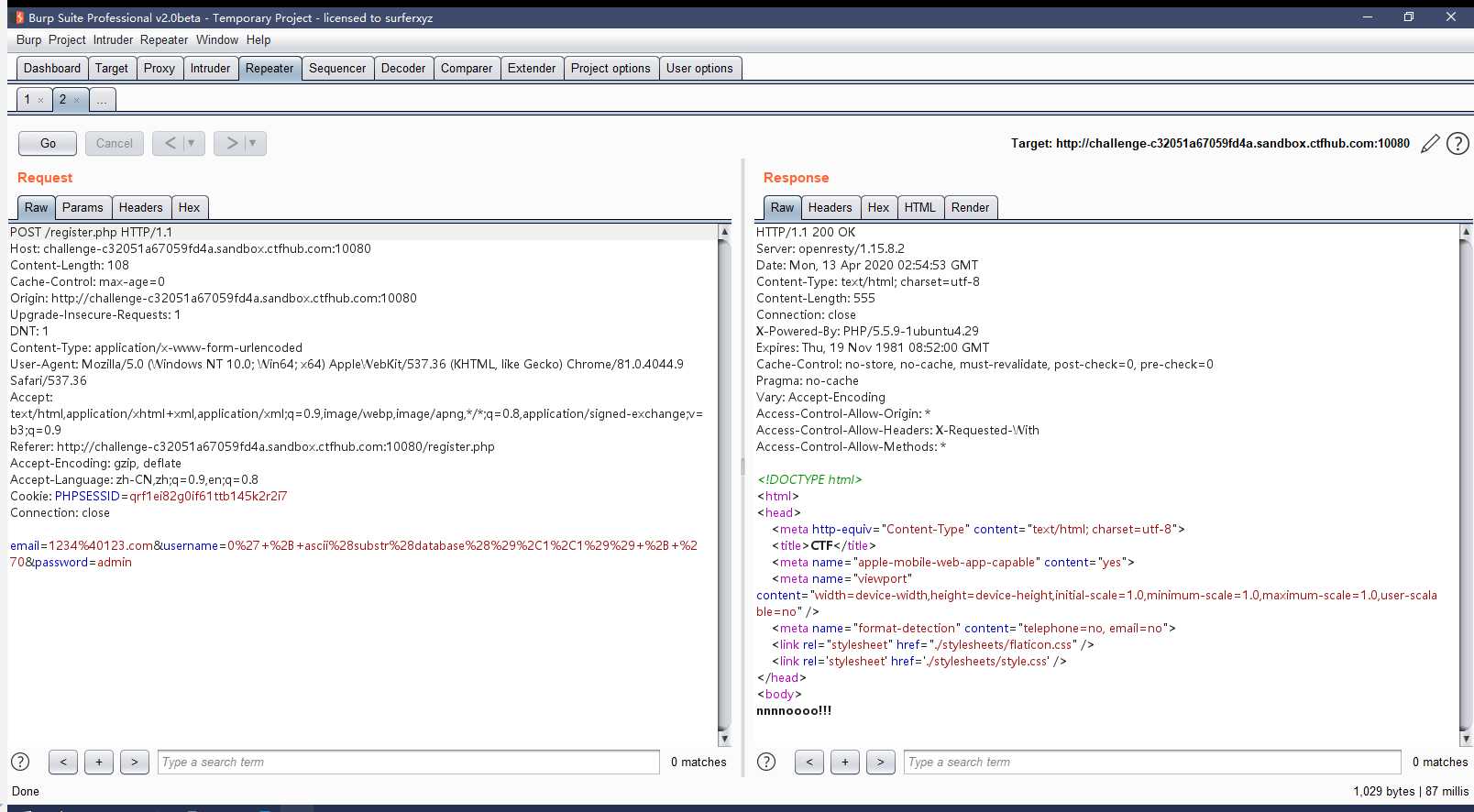Navigate back in request history
Image resolution: width=1474 pixels, height=812 pixels.
pos(170,143)
